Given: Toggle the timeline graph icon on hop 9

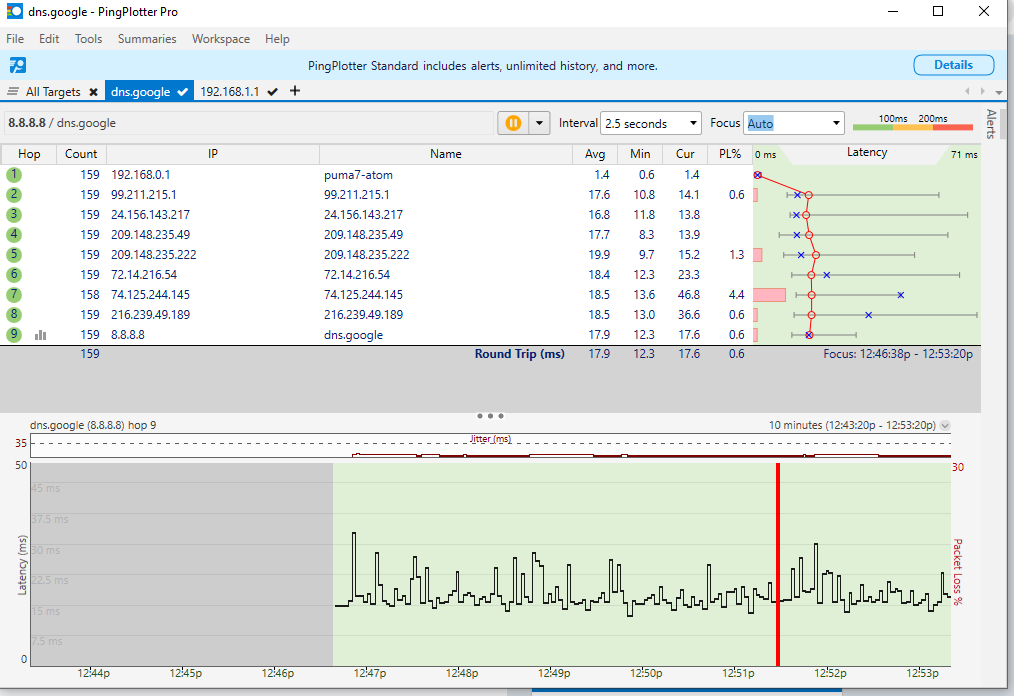Looking at the screenshot, I should pyautogui.click(x=40, y=335).
